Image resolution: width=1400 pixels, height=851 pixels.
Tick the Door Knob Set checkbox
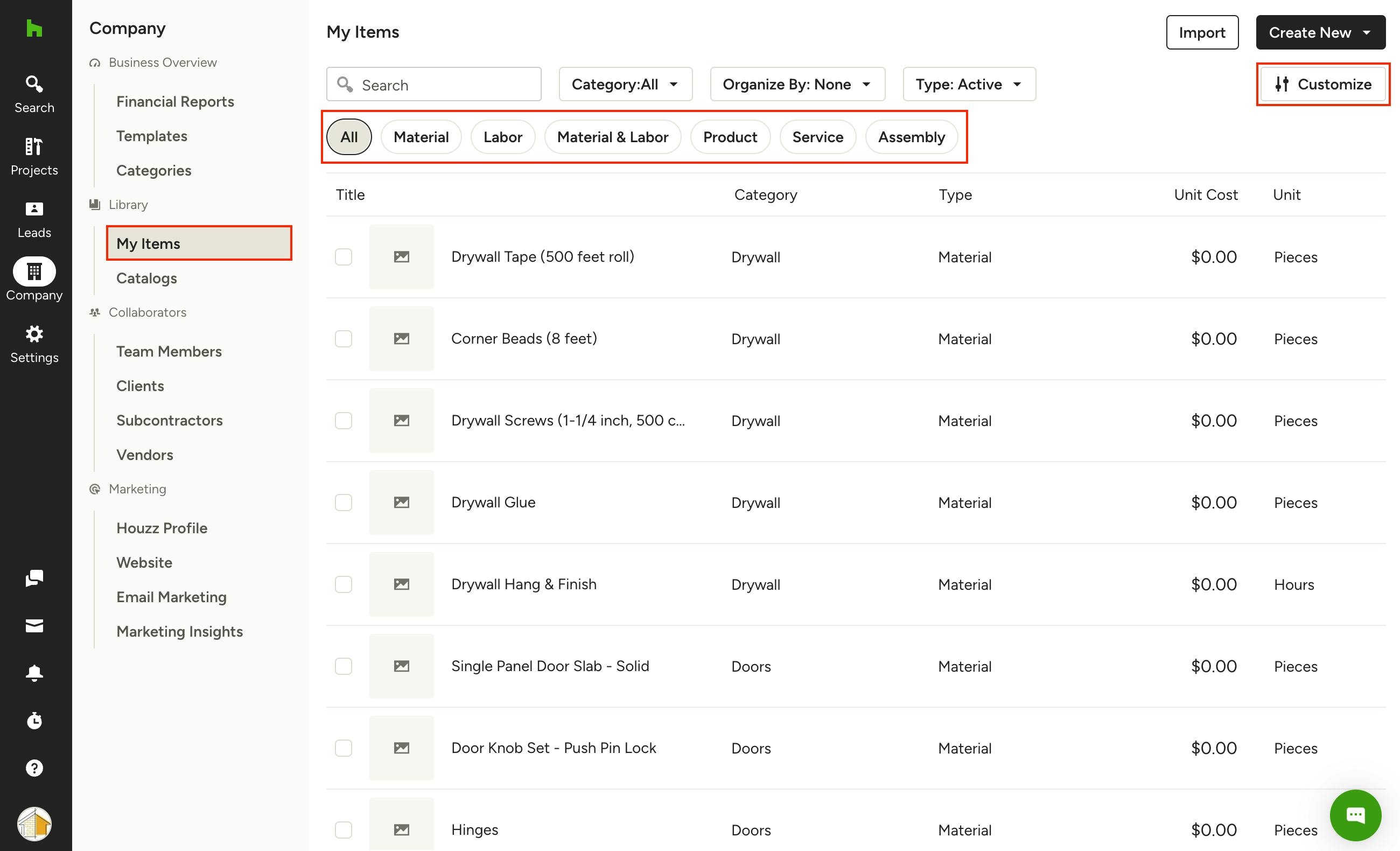(343, 748)
